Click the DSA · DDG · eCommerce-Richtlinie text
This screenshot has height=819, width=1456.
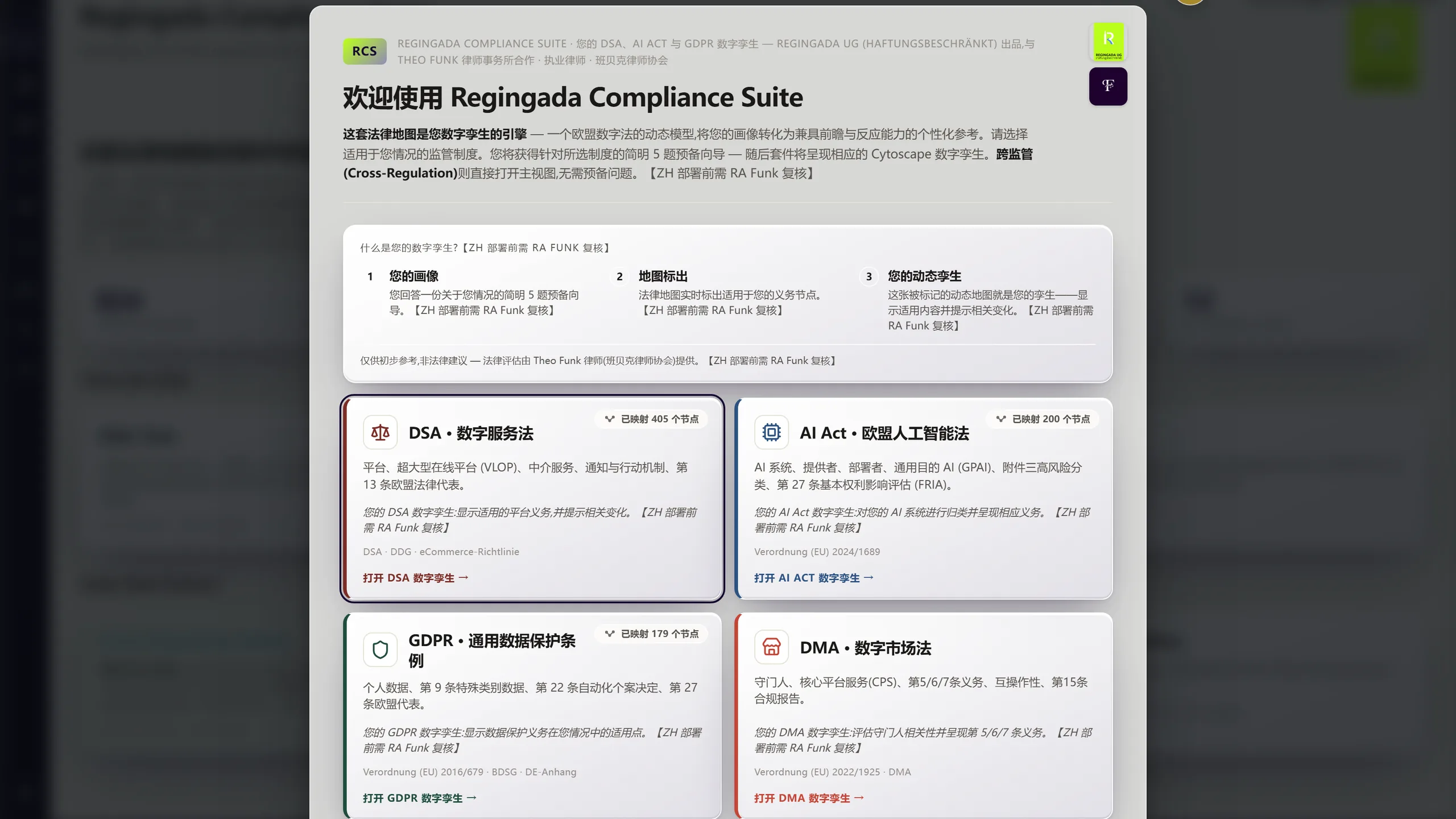441,552
